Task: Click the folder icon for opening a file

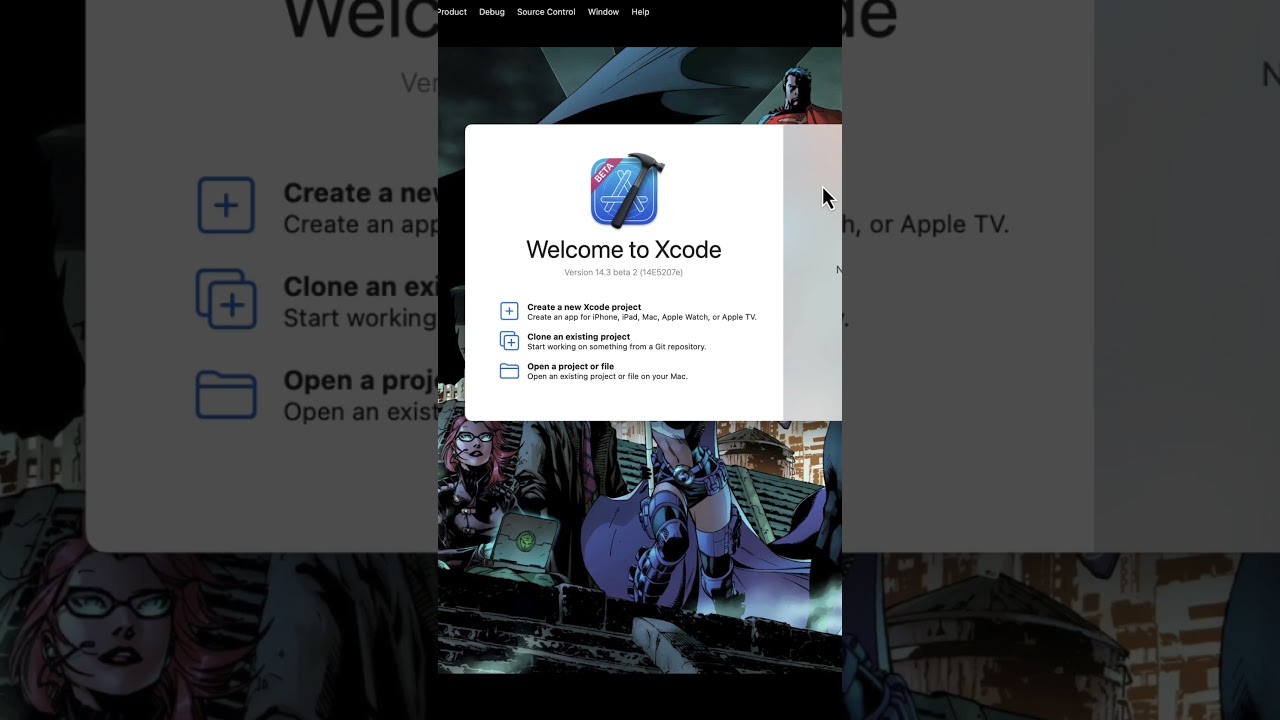Action: click(x=509, y=371)
